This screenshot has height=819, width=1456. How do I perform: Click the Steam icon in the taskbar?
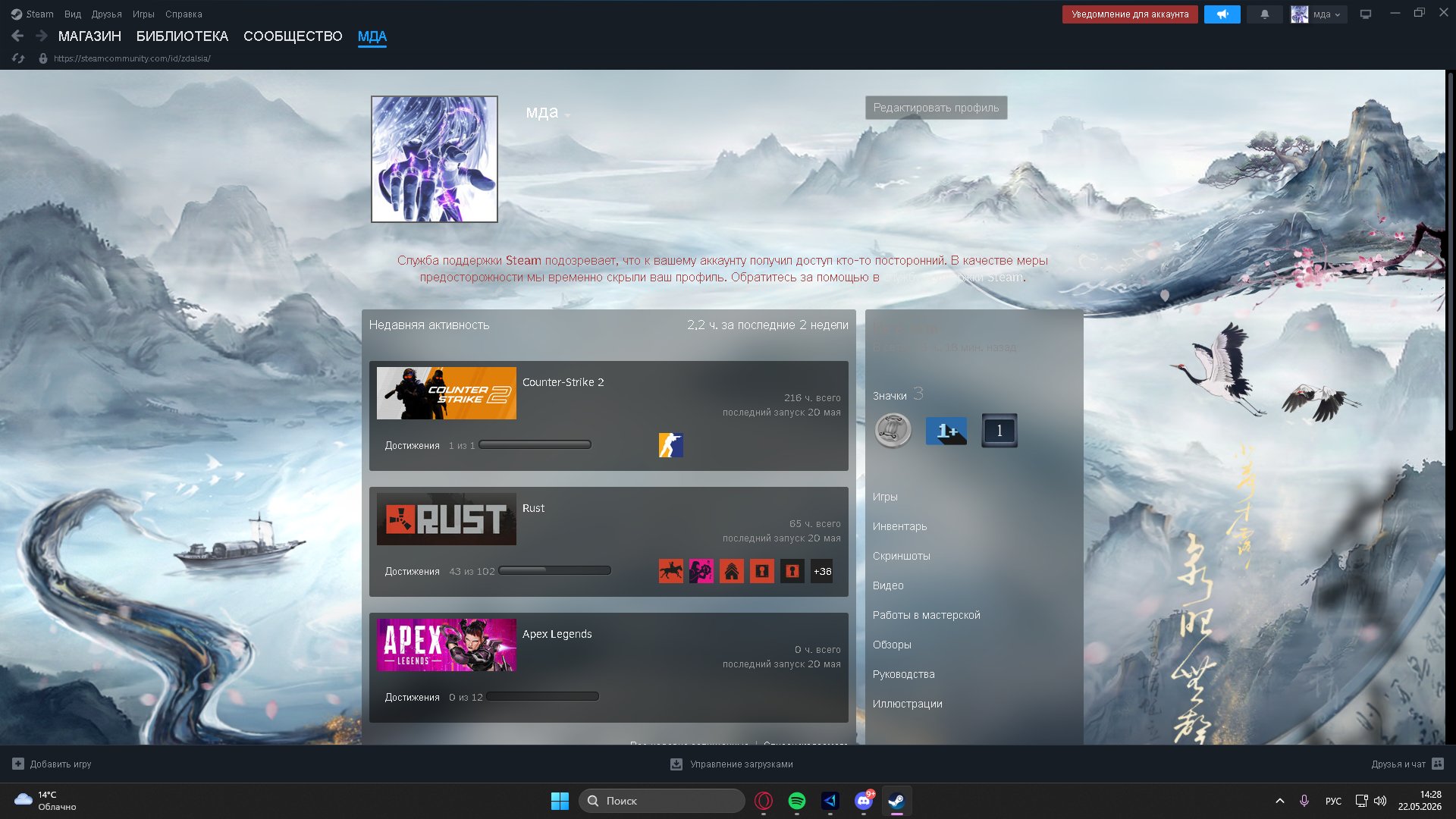click(x=896, y=801)
